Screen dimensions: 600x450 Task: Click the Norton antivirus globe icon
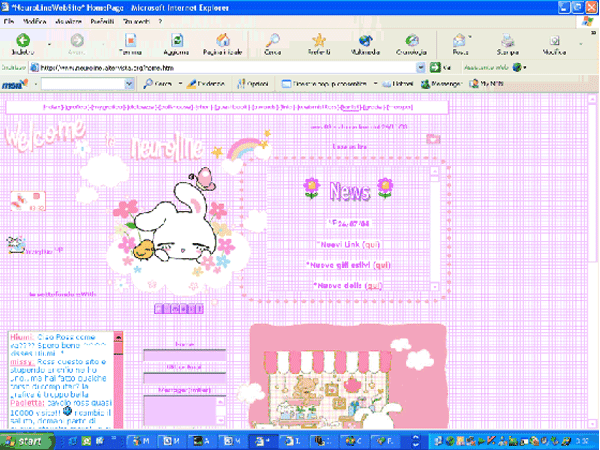(x=517, y=68)
